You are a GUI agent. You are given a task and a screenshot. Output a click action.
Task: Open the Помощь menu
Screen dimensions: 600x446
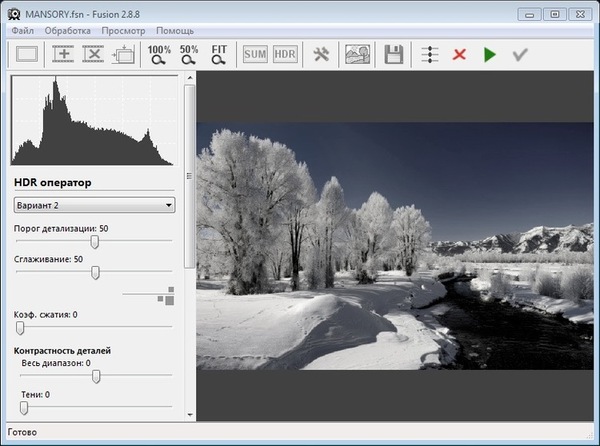click(174, 31)
